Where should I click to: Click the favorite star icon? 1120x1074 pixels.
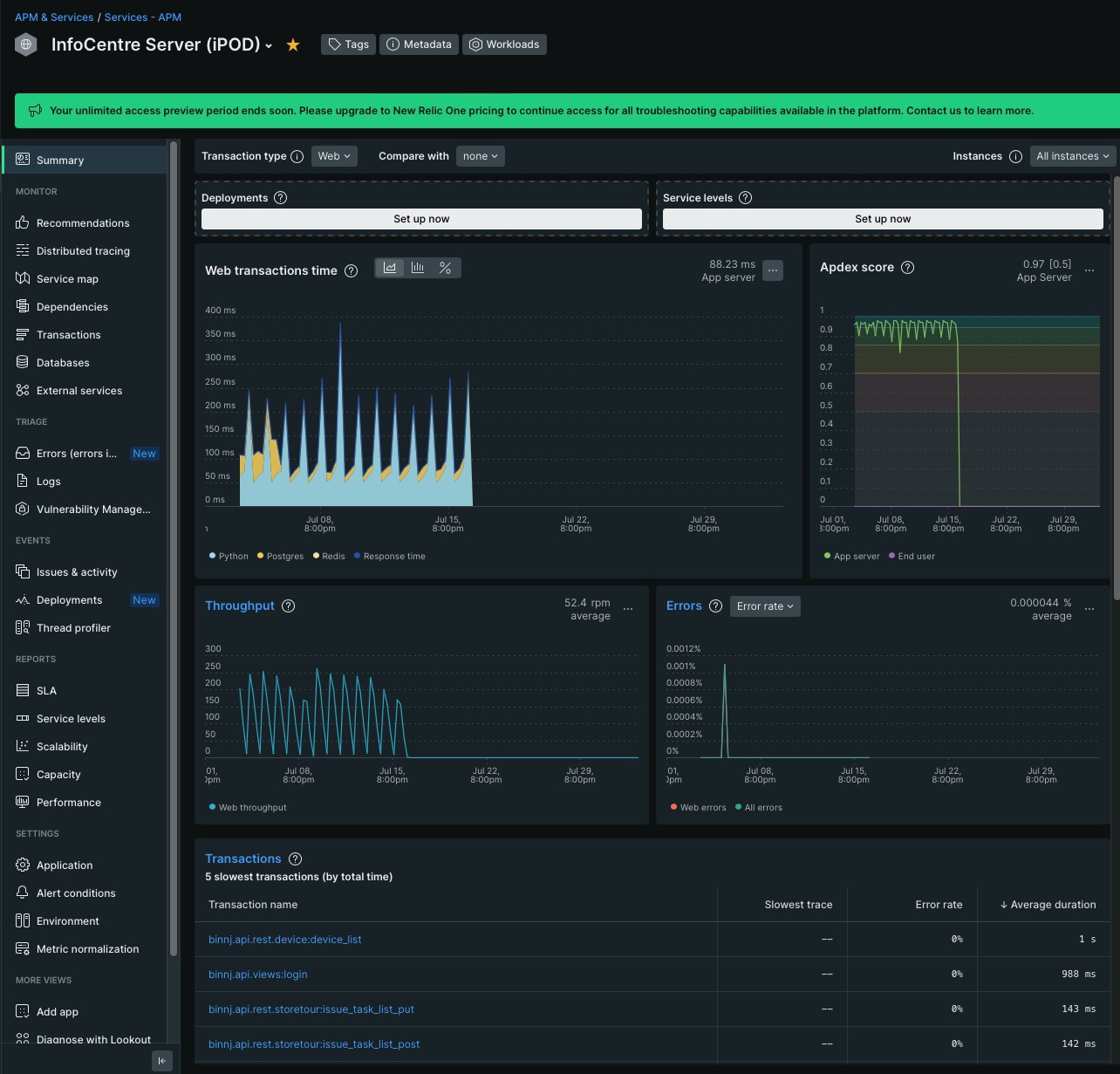(x=293, y=44)
